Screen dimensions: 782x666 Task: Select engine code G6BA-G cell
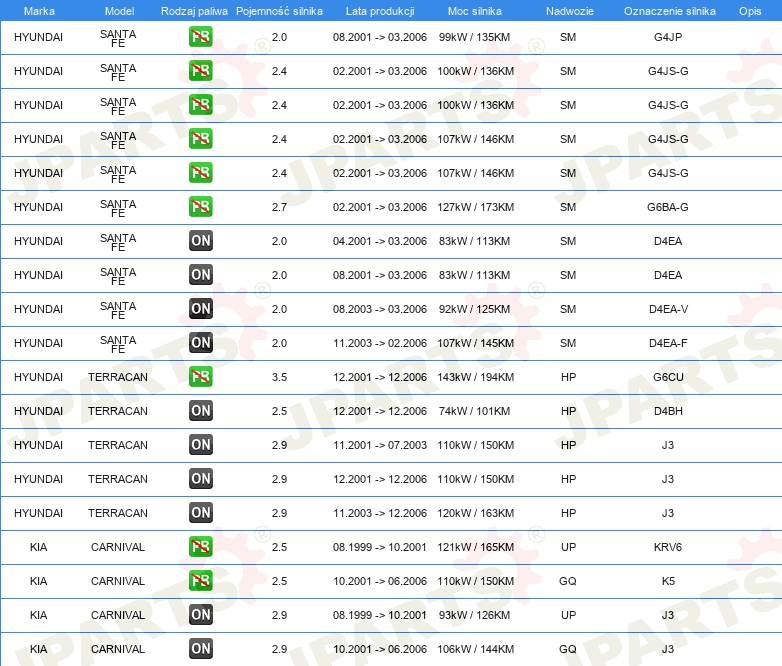(668, 207)
